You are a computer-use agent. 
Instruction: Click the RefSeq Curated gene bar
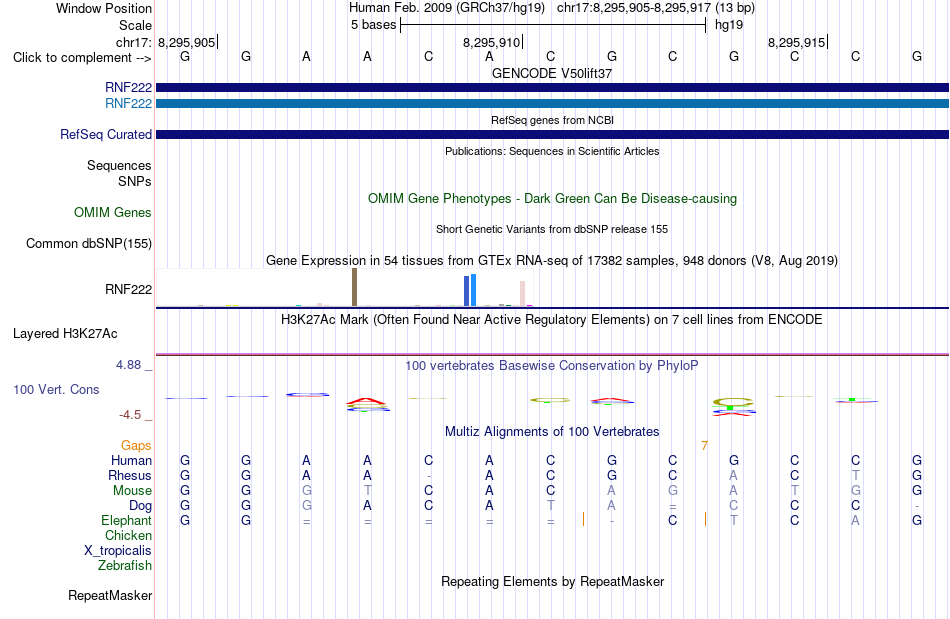[x=552, y=134]
